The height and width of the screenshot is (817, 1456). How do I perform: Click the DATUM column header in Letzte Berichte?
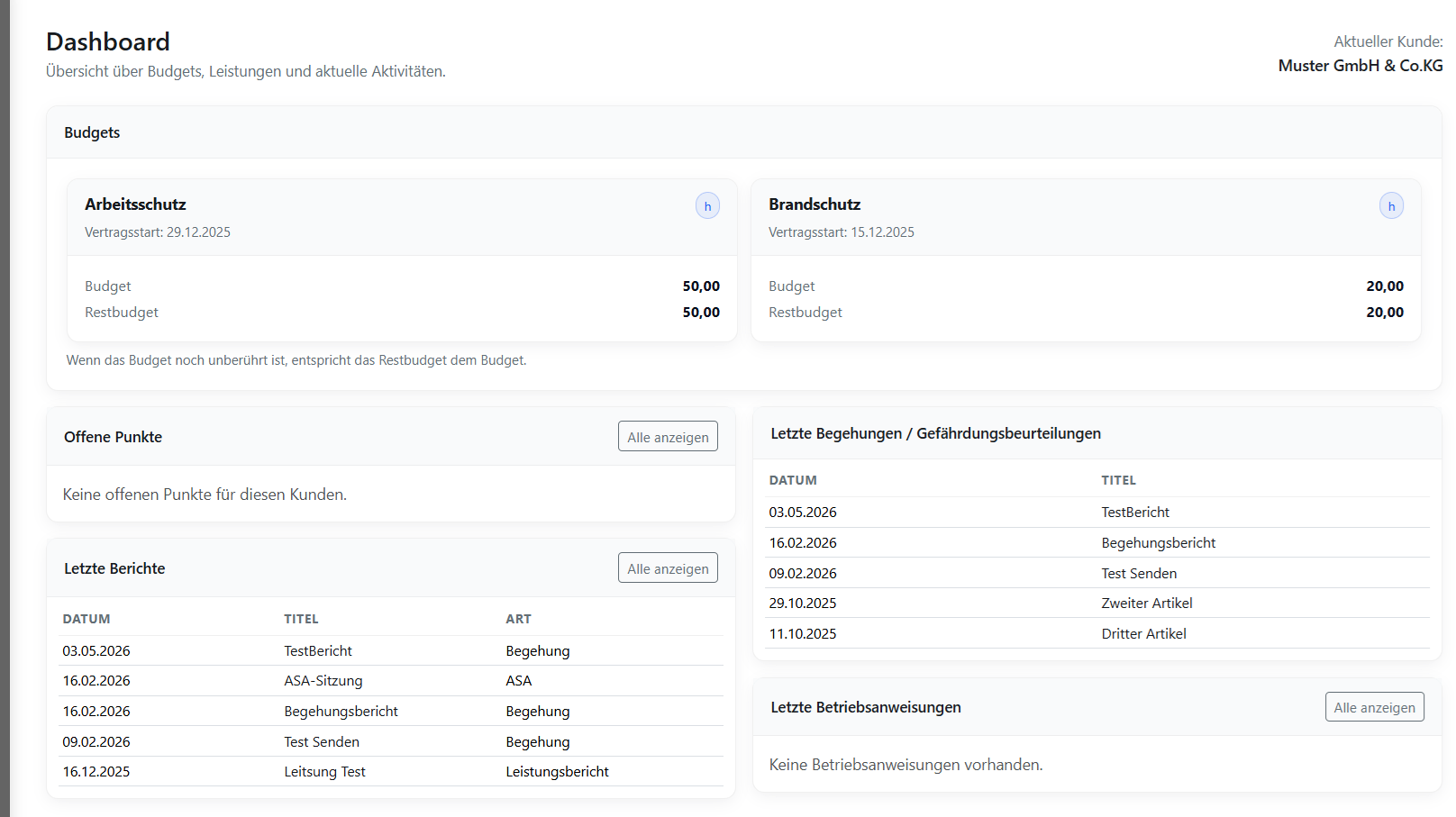tap(86, 619)
